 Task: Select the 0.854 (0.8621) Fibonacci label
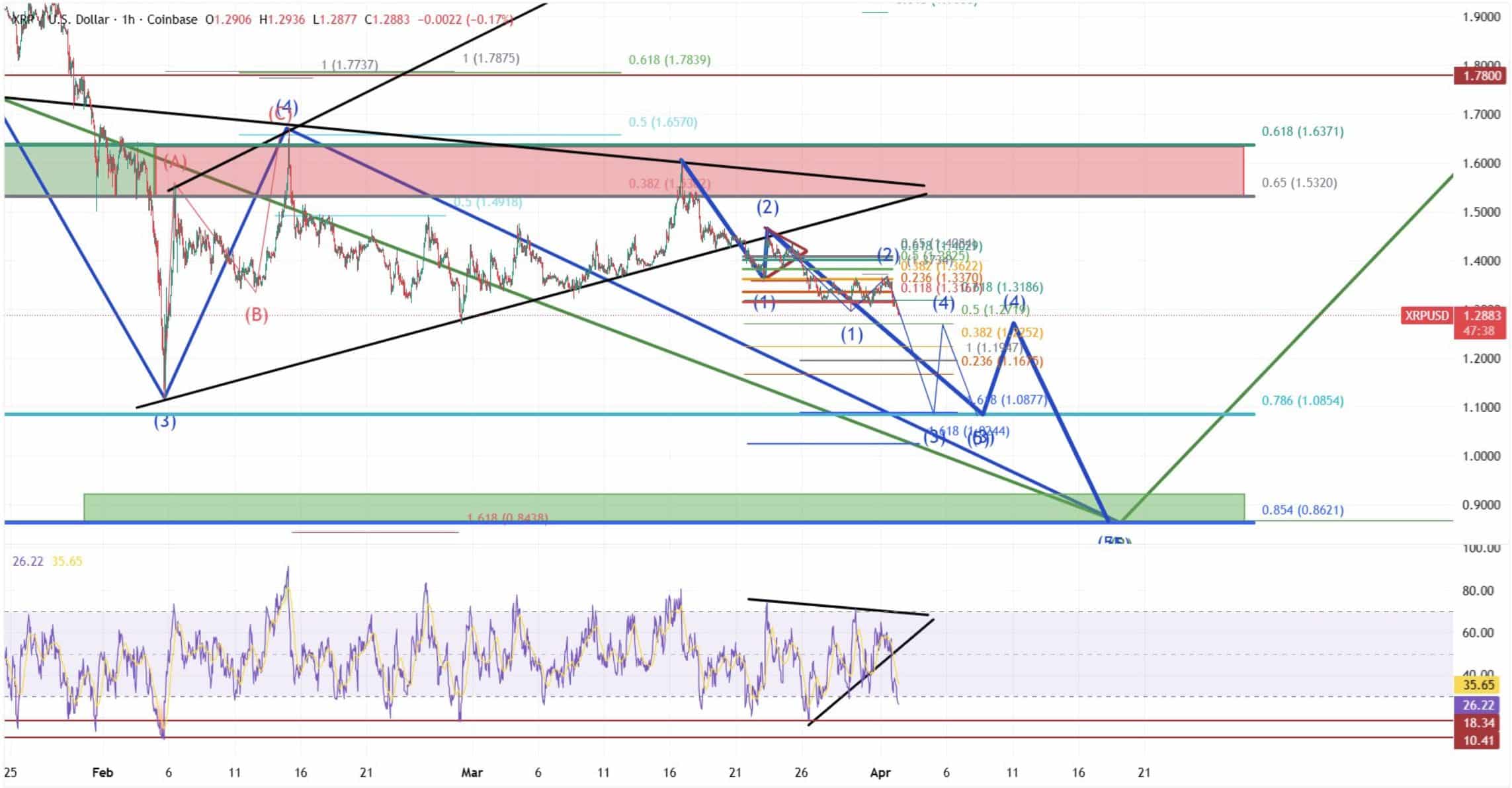coord(1302,510)
